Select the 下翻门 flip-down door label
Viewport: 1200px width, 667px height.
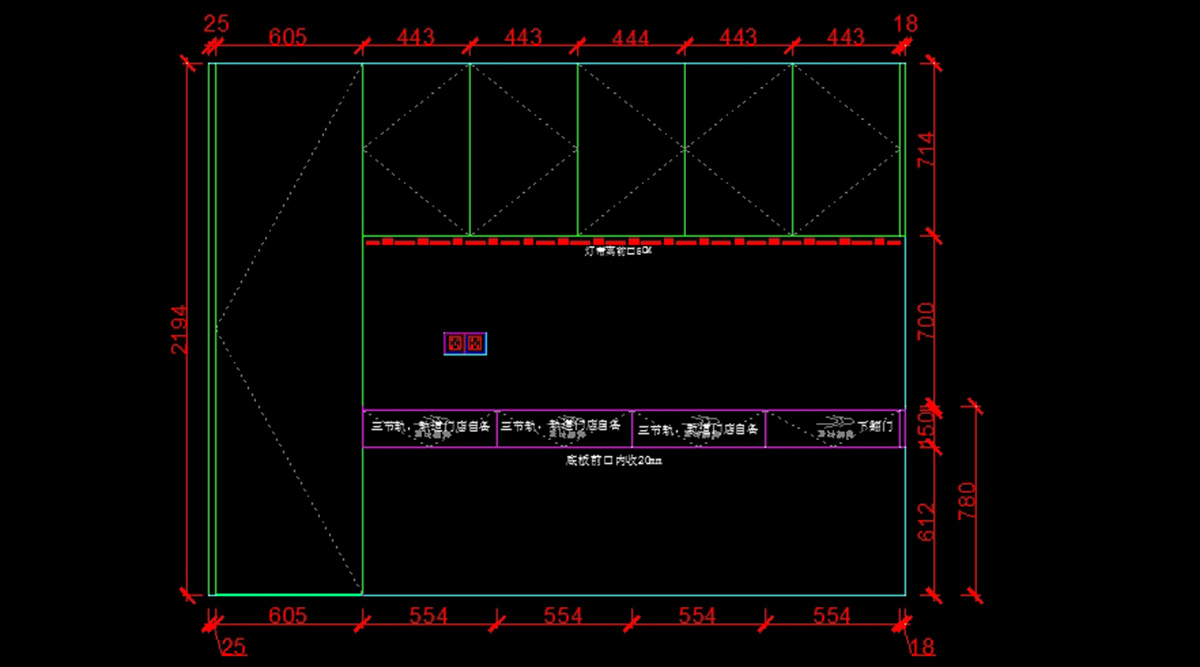click(875, 425)
